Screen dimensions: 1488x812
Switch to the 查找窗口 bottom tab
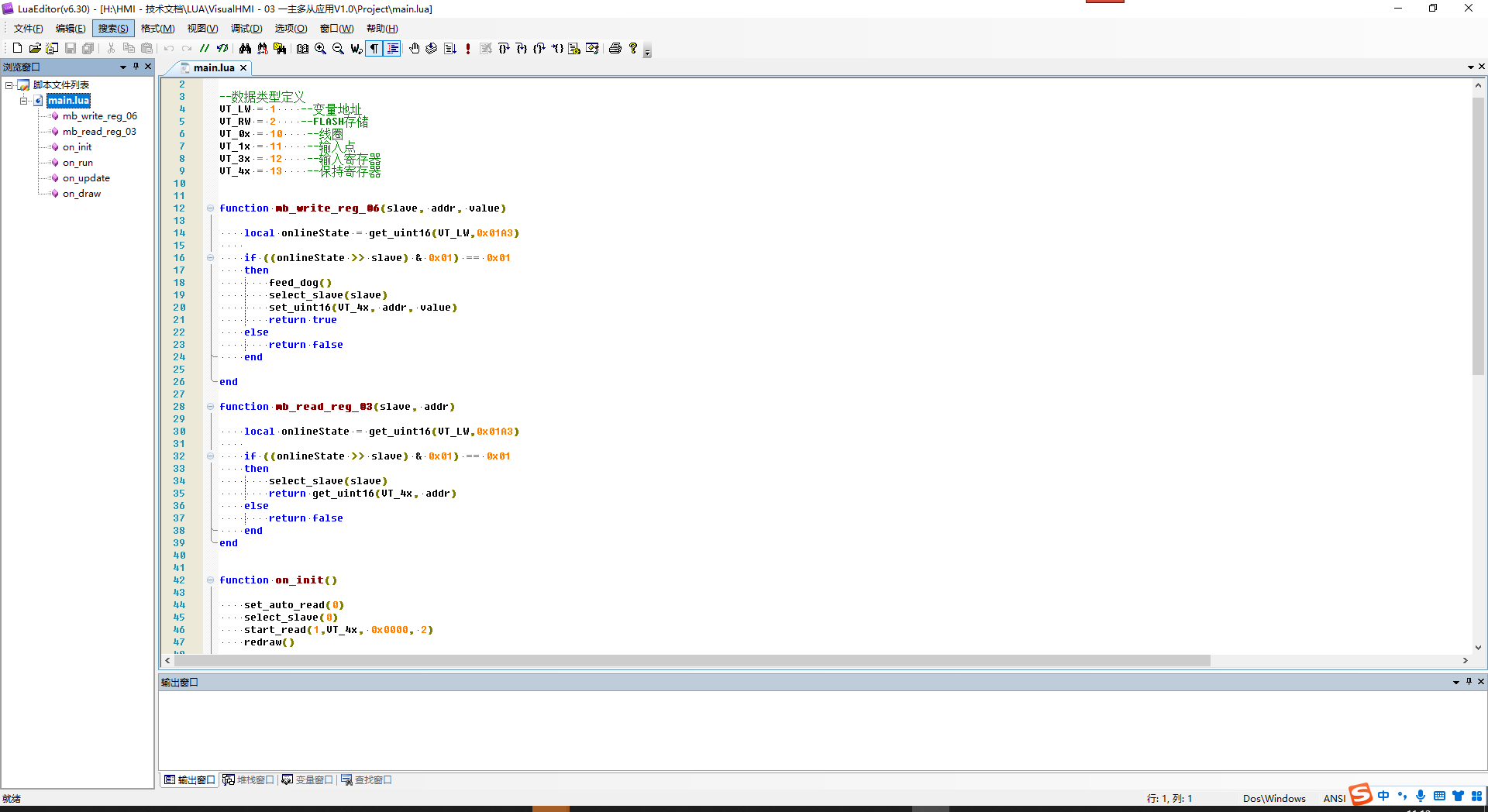[x=367, y=780]
